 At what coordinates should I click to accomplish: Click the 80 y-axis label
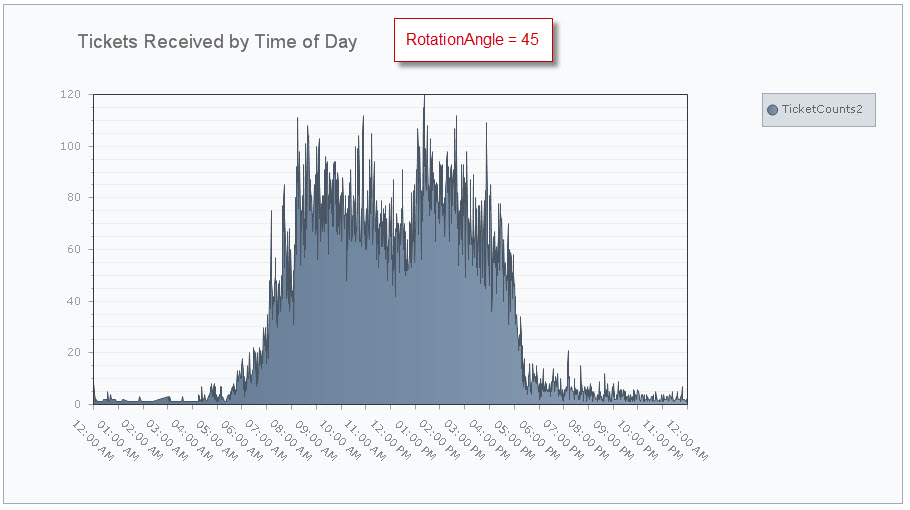point(74,197)
